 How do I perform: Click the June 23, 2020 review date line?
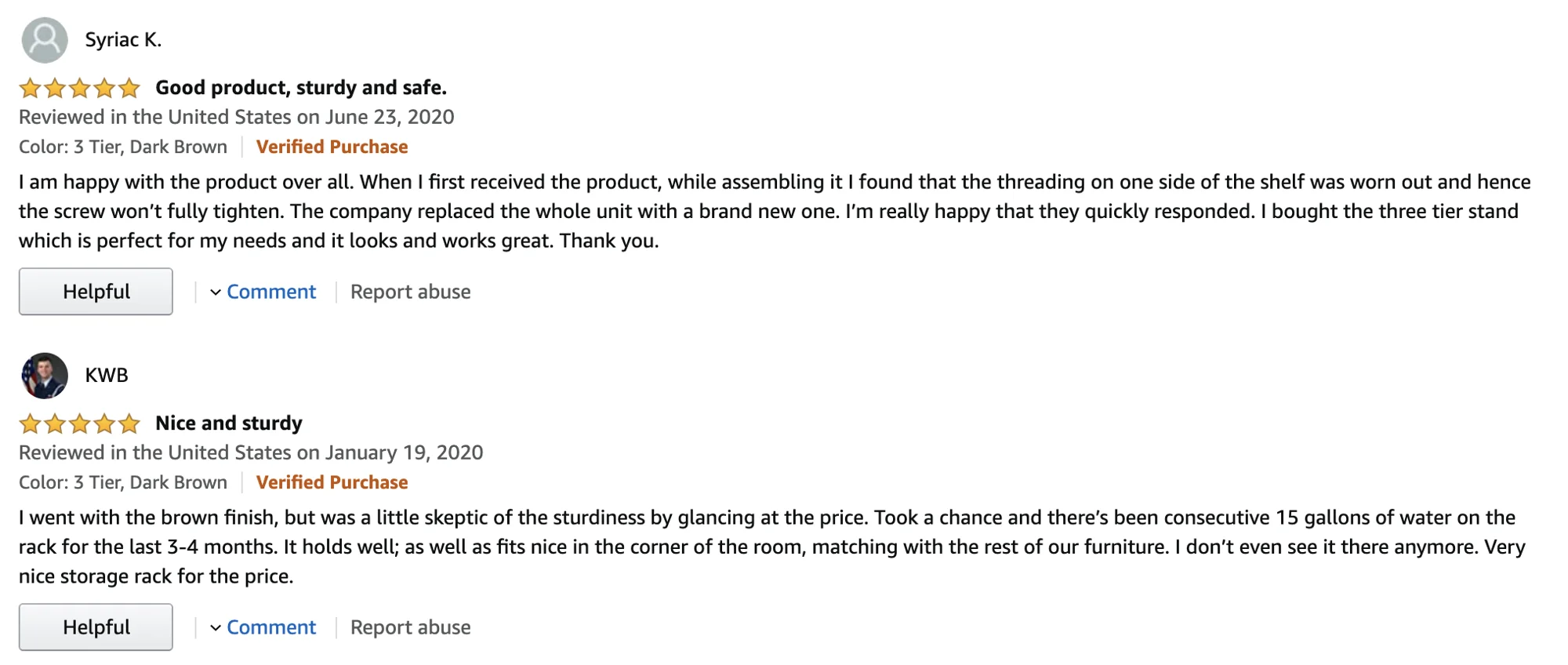click(x=236, y=117)
